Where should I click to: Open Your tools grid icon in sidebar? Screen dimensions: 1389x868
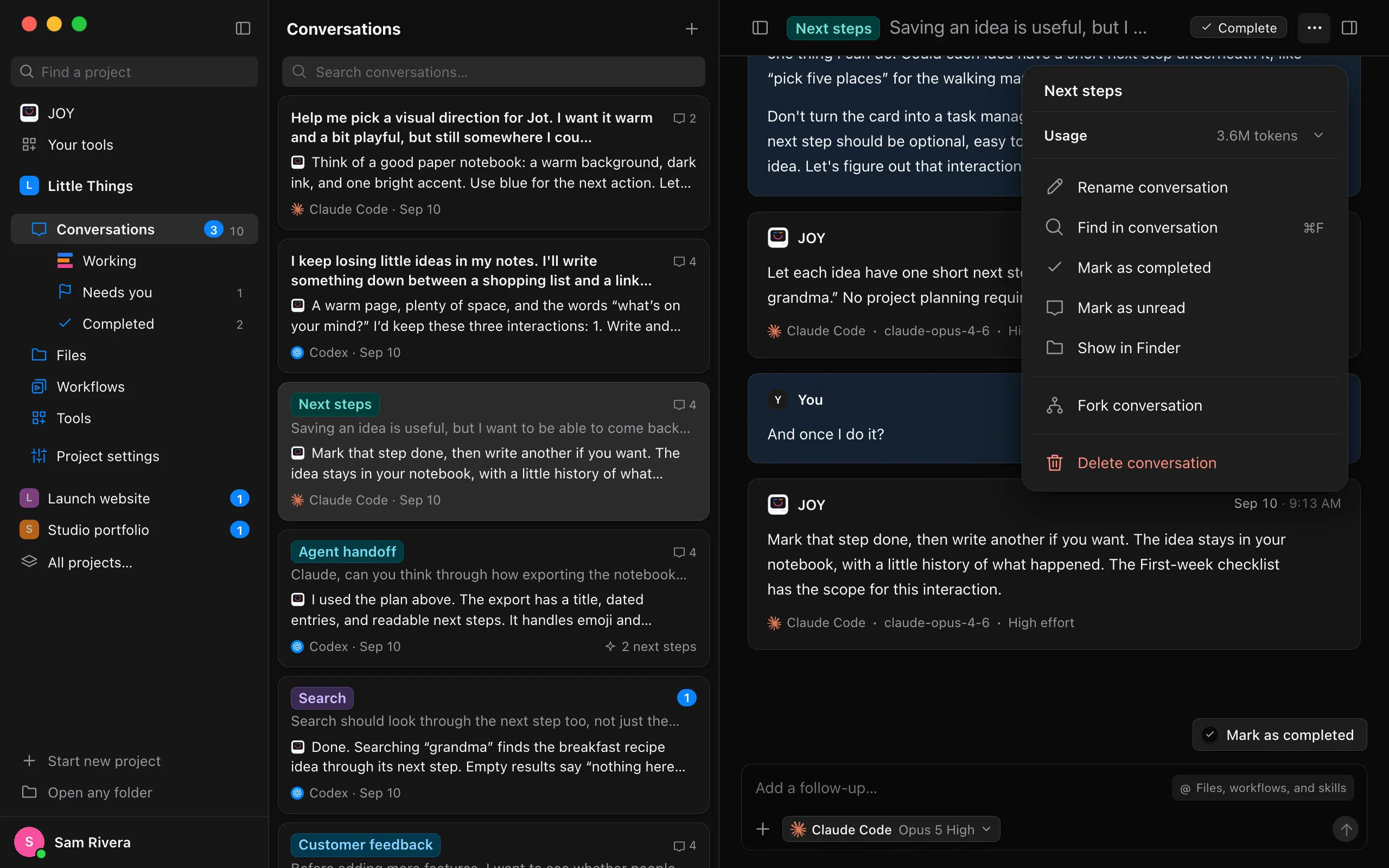(x=29, y=145)
